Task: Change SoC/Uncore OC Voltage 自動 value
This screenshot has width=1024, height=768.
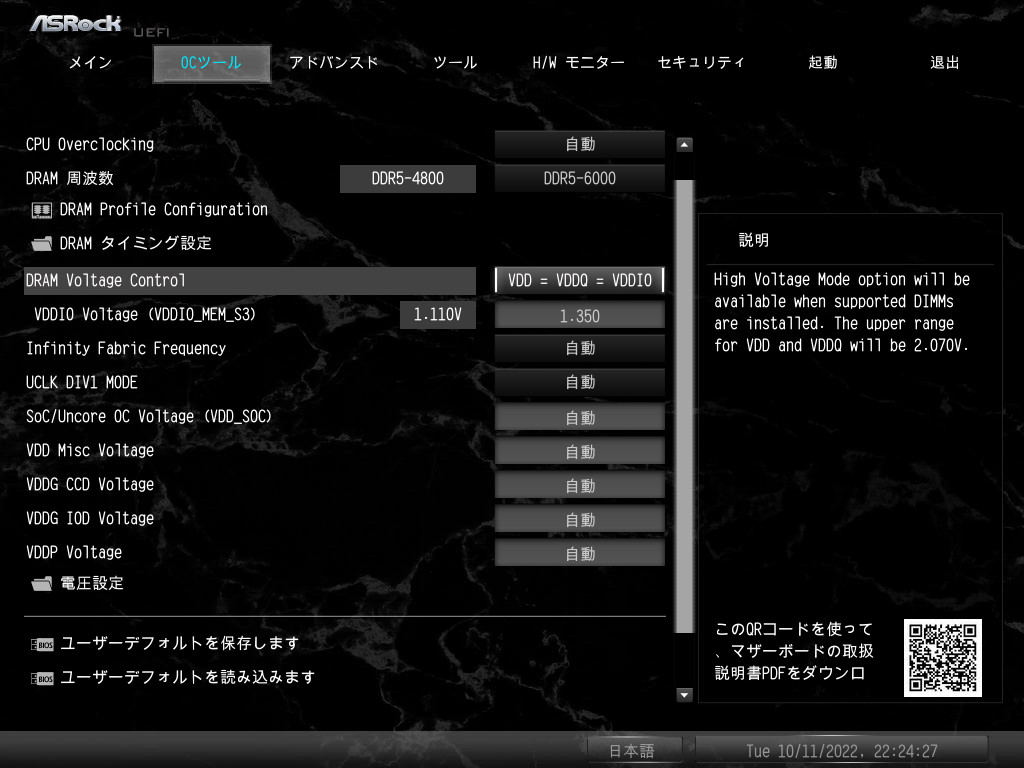Action: [x=580, y=417]
